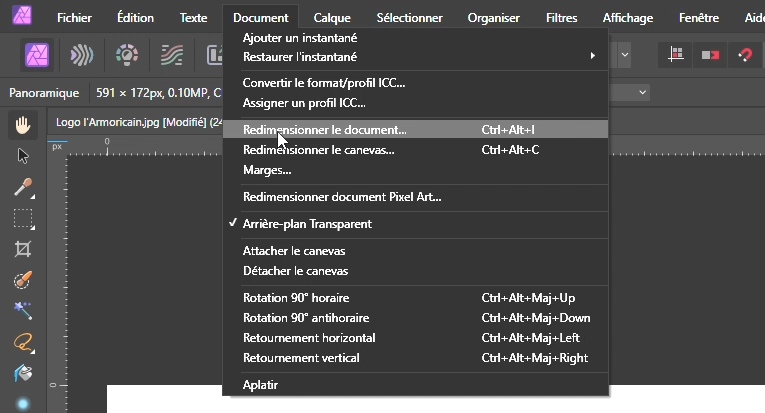The width and height of the screenshot is (765, 413).
Task: Toggle snapping with the magnet icon
Action: point(741,55)
